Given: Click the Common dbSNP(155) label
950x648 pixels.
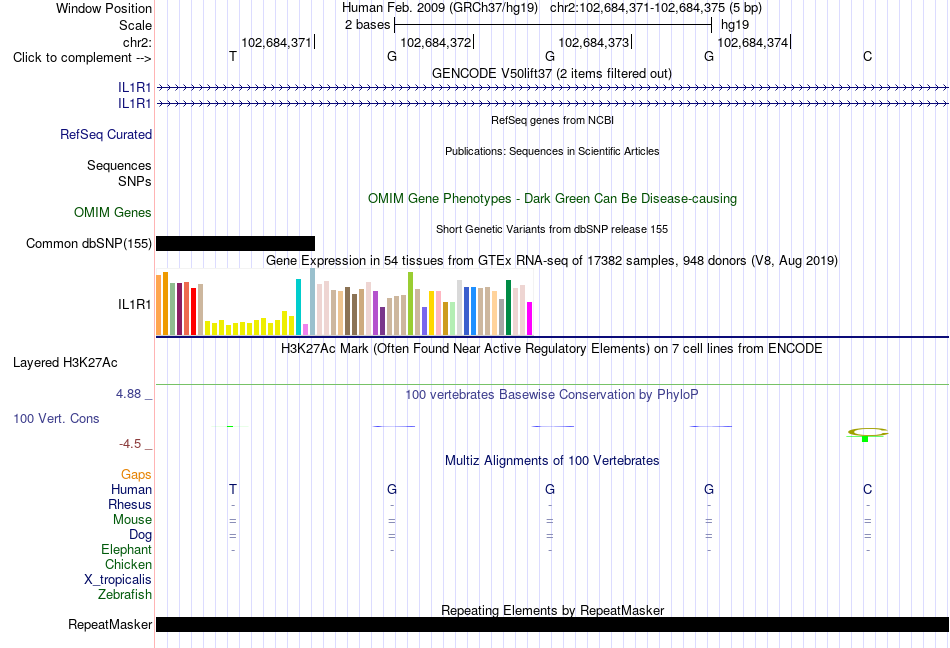Looking at the screenshot, I should click(89, 243).
